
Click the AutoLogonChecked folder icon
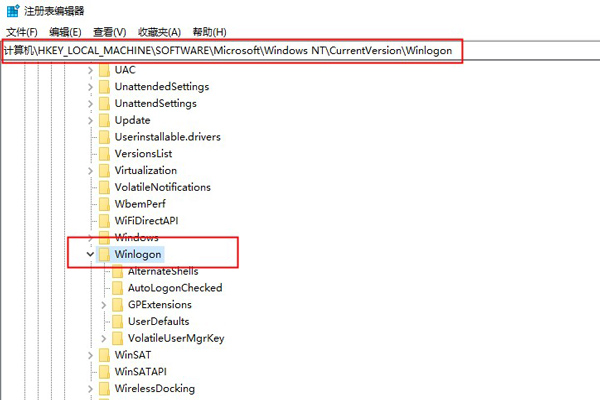pos(117,288)
